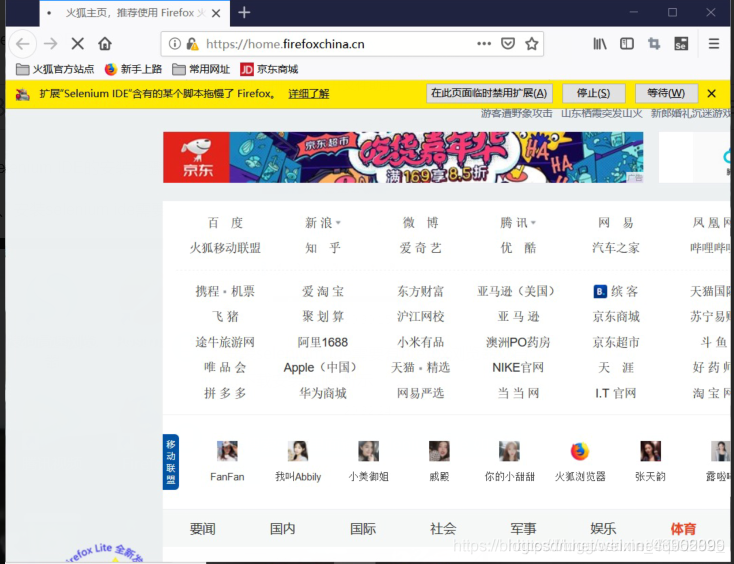Open the 知乎 link
Screen dimensions: 734x564
323,248
